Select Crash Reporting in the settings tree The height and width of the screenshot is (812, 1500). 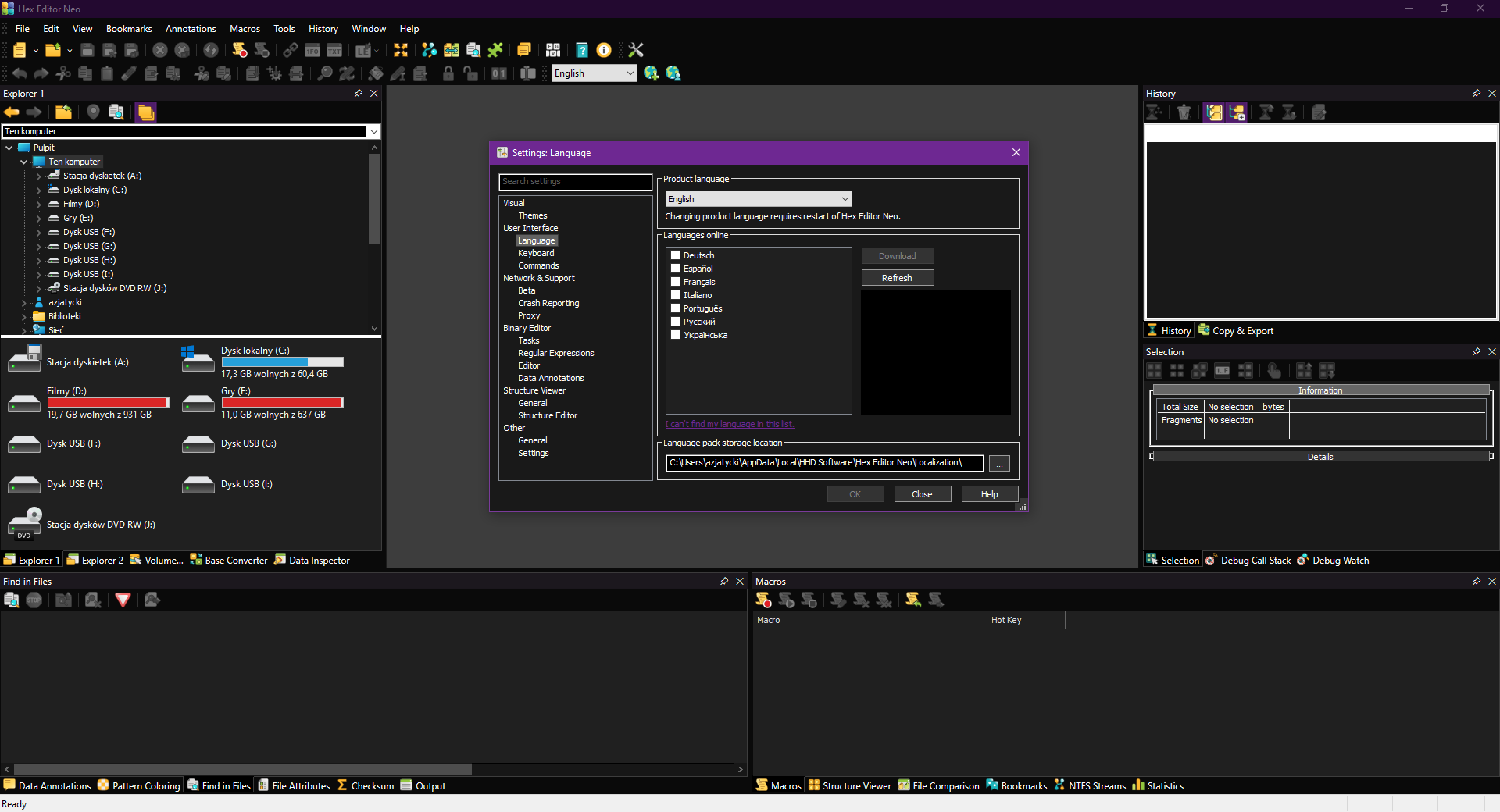point(548,303)
